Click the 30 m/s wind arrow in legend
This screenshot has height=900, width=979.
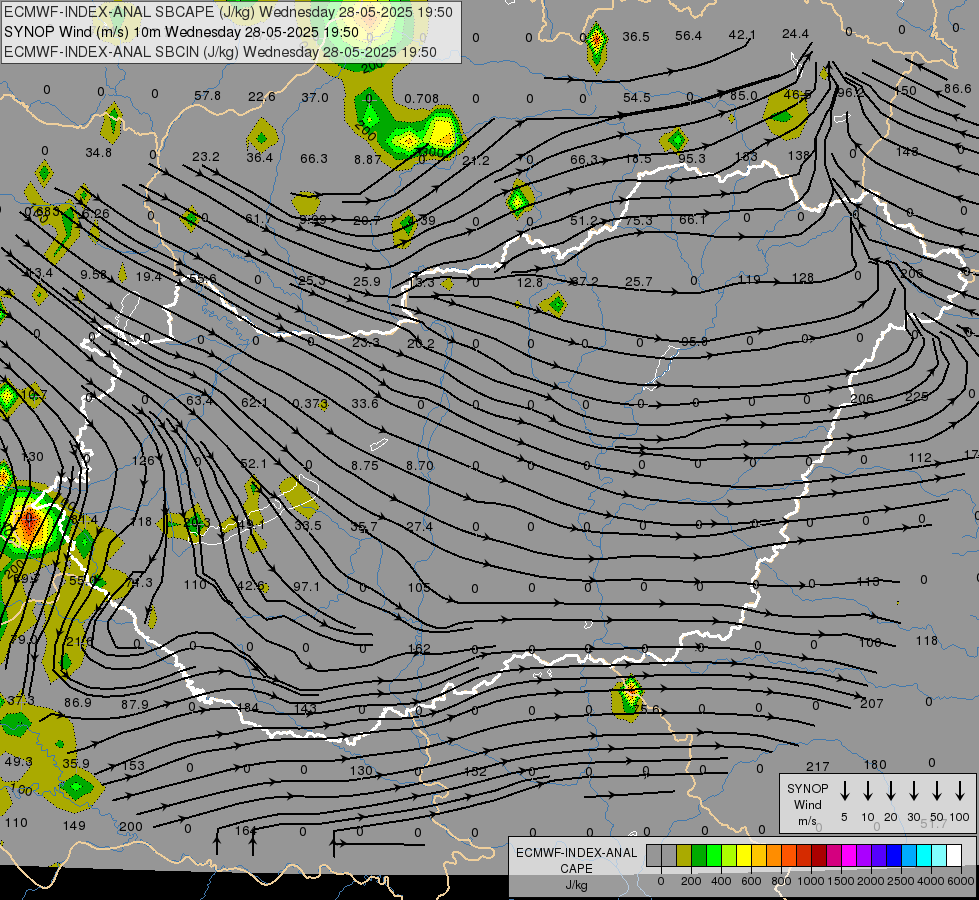coord(914,790)
